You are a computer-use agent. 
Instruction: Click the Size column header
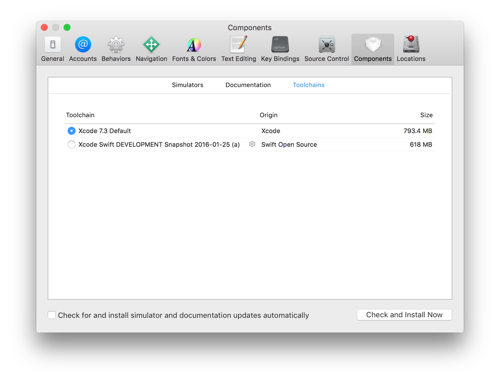pyautogui.click(x=426, y=115)
